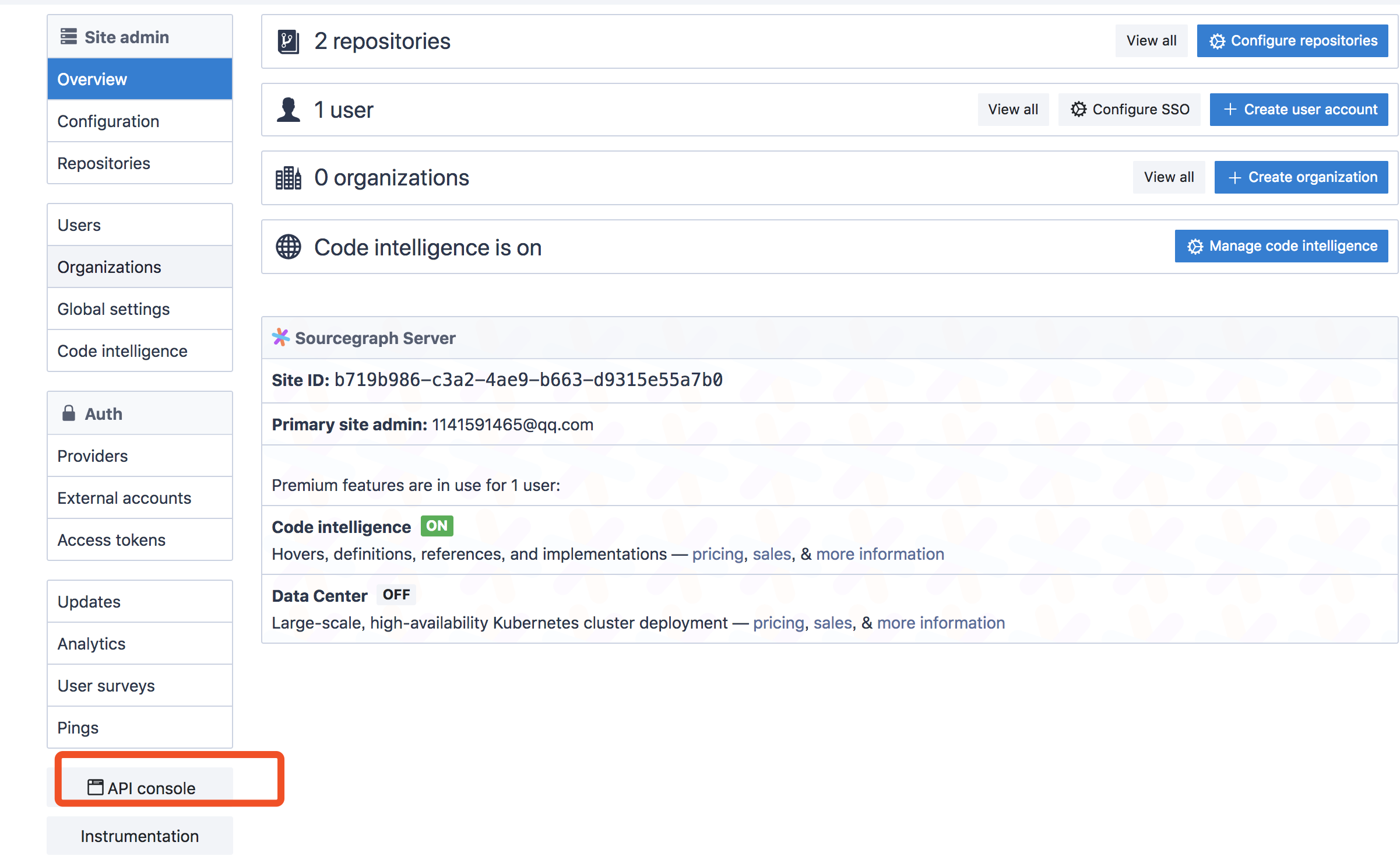The image size is (1400, 856).
Task: Select Users in the sidebar
Action: pos(140,224)
